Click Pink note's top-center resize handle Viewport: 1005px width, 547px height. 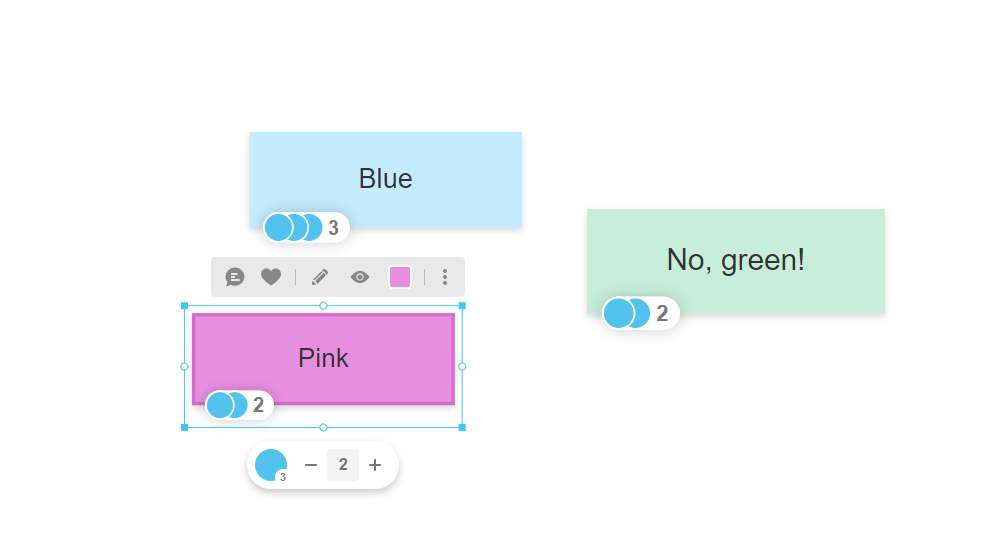click(323, 306)
